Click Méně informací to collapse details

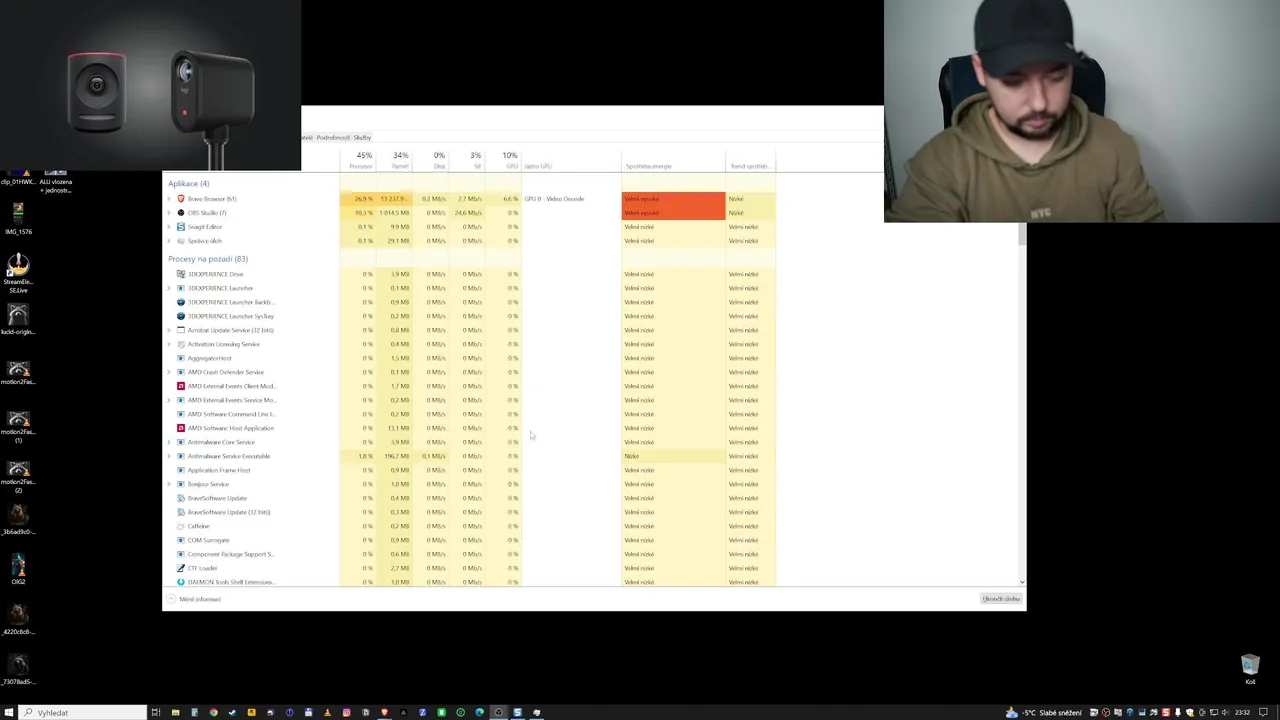[194, 599]
